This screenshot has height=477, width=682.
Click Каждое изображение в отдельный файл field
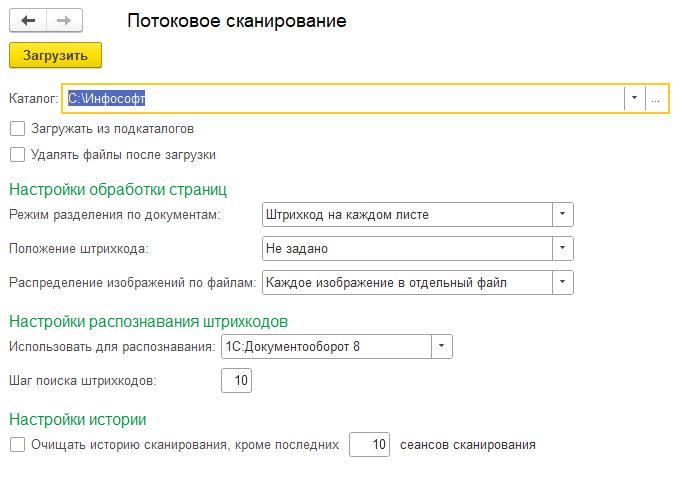click(x=406, y=282)
